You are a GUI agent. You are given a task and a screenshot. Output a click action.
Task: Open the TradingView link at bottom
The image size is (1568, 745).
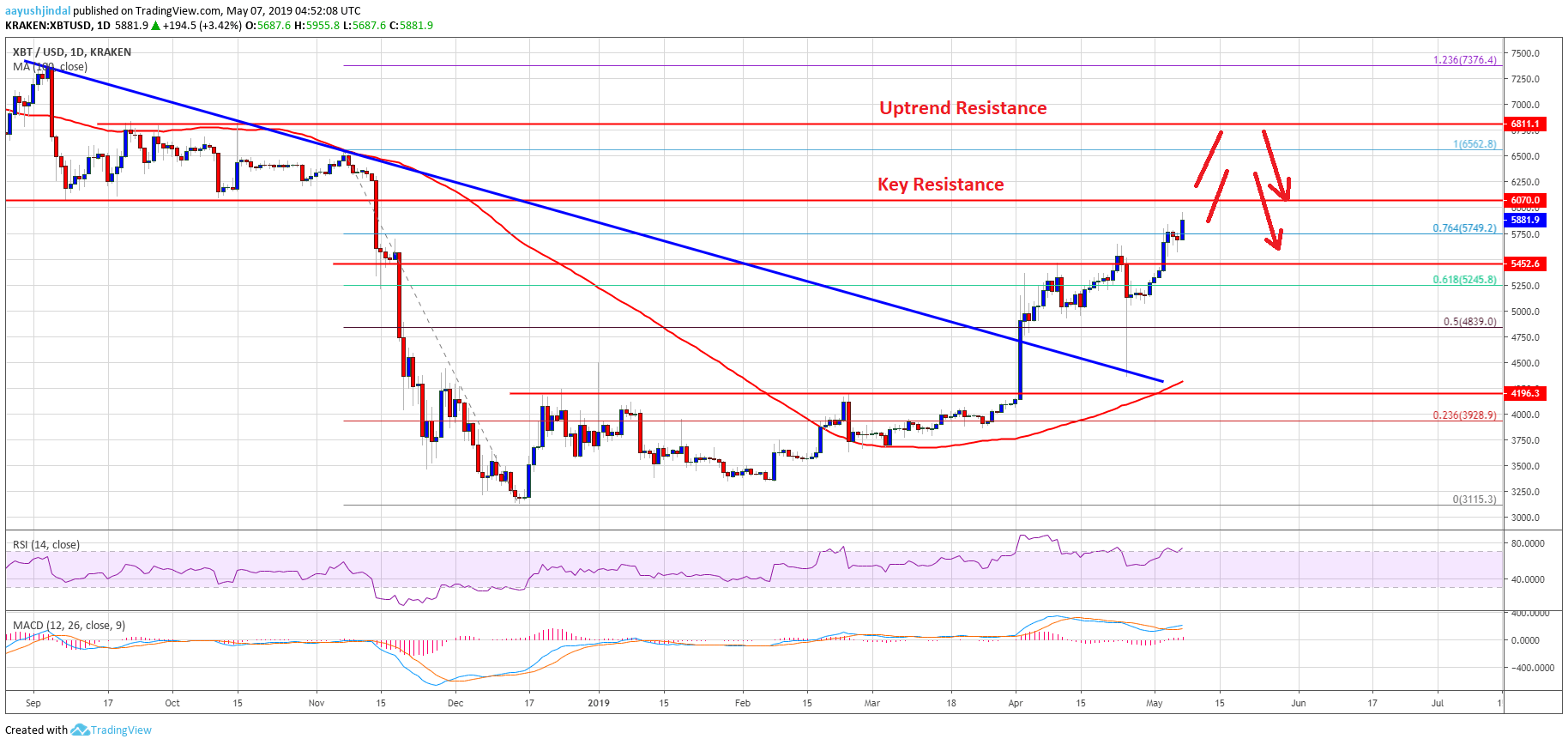[x=121, y=730]
